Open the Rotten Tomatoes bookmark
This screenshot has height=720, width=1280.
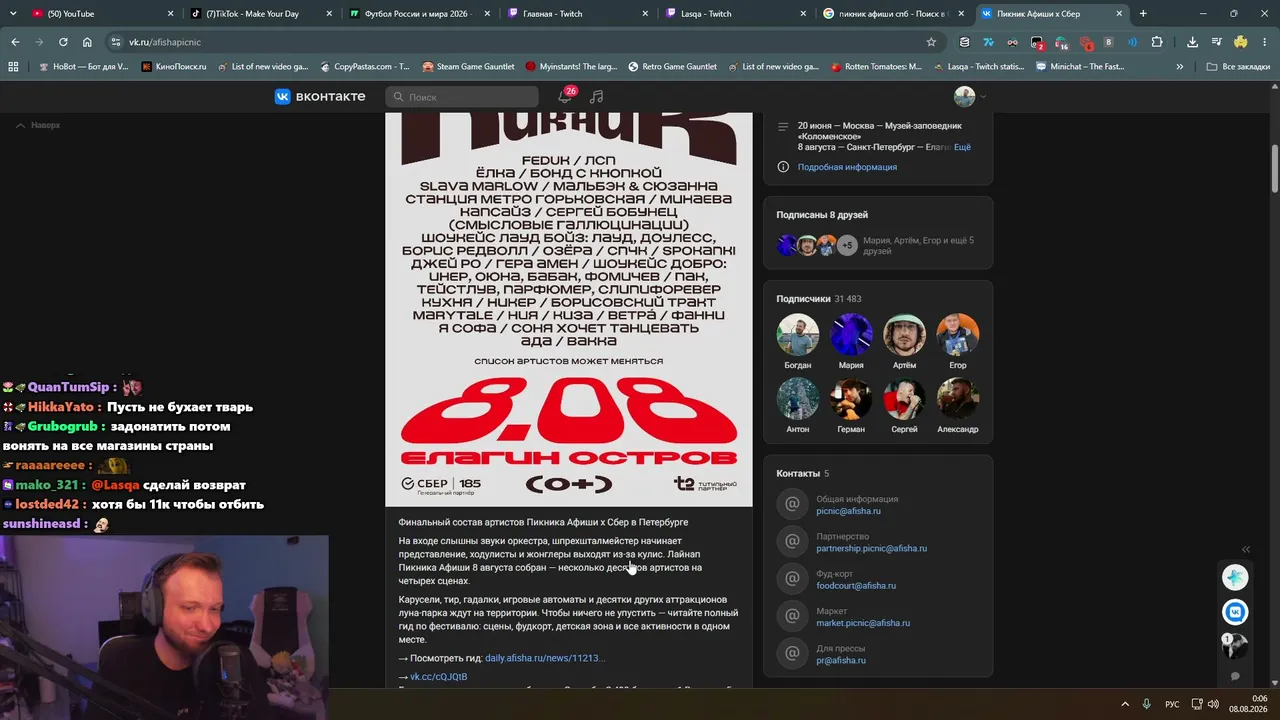876,67
